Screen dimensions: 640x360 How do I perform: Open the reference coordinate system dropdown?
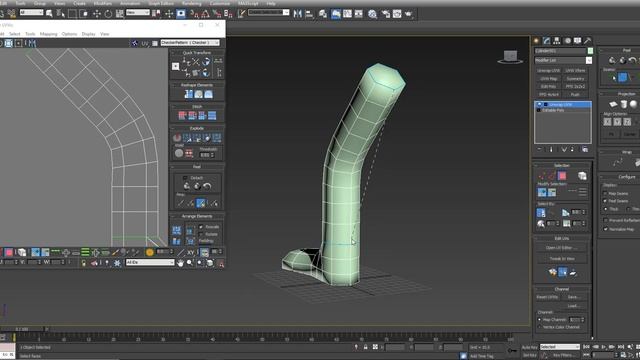click(x=138, y=13)
